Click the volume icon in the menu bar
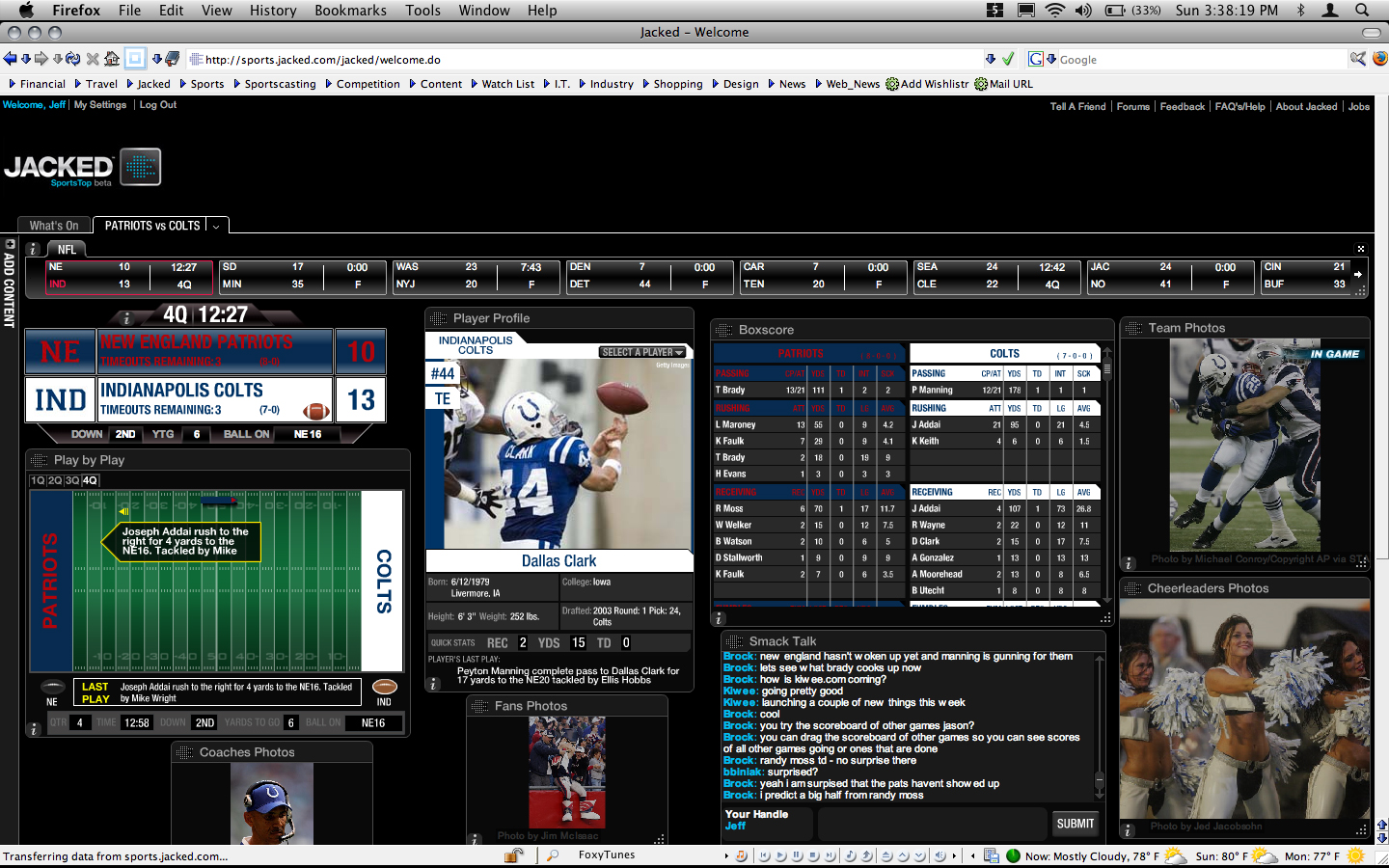 (1084, 10)
